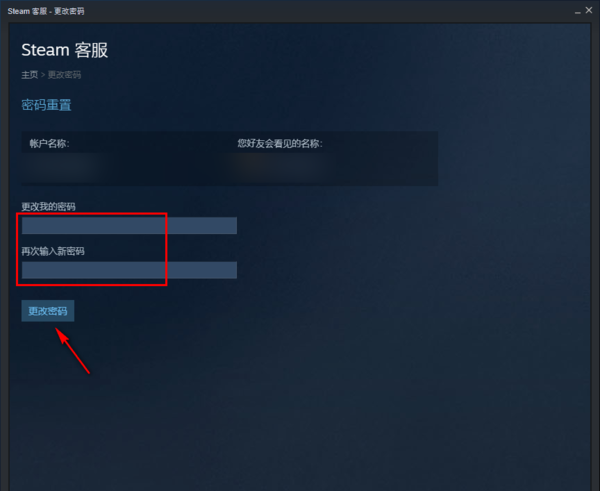Close the Steam 客服 window

[x=589, y=10]
